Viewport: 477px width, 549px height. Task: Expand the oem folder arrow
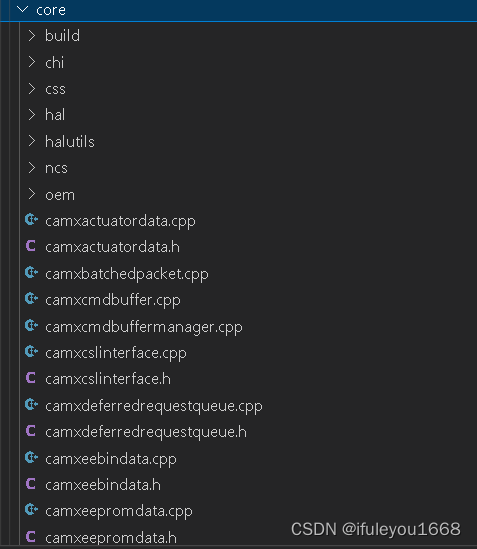point(32,194)
